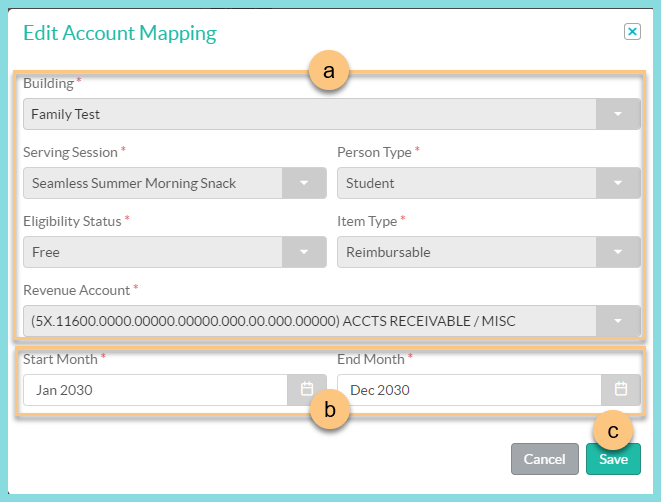Close the Edit Account Mapping dialog

632,32
